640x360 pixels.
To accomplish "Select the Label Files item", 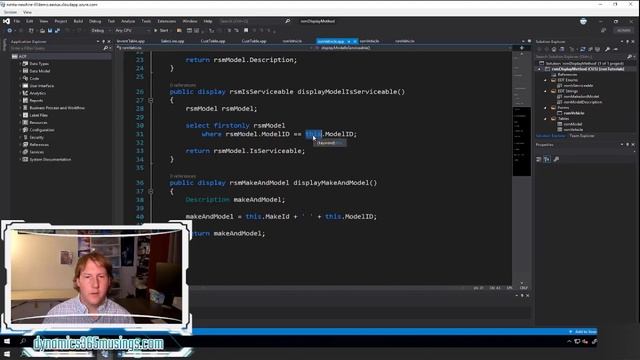I will pos(39,115).
